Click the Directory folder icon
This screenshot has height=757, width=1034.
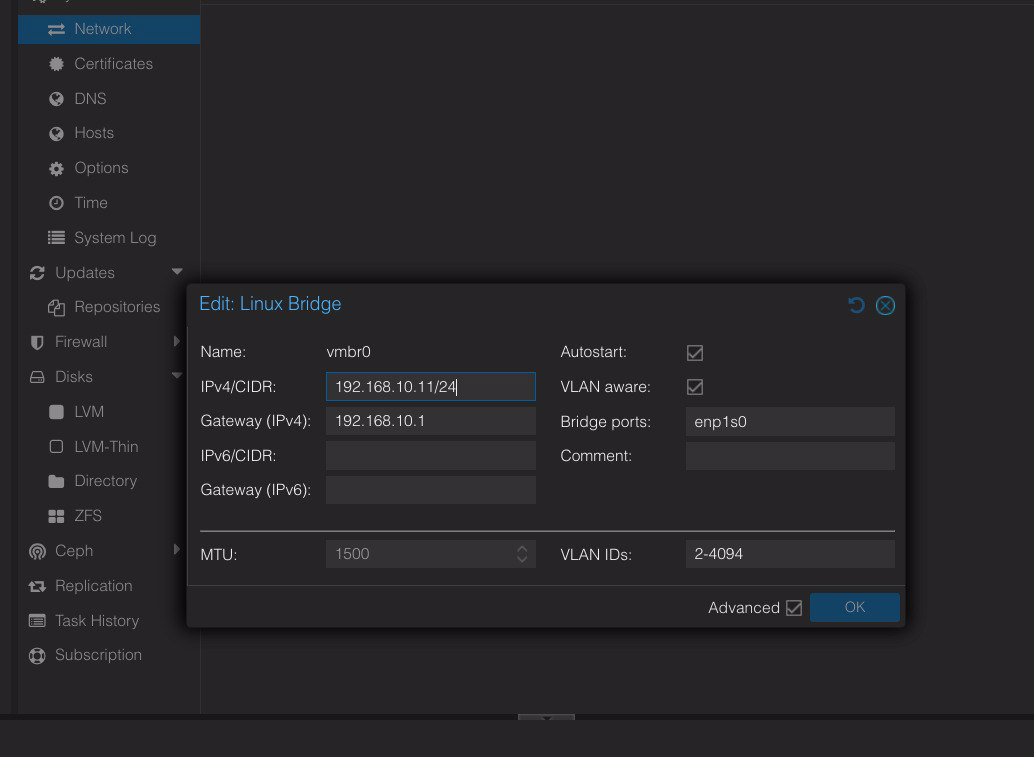click(57, 481)
